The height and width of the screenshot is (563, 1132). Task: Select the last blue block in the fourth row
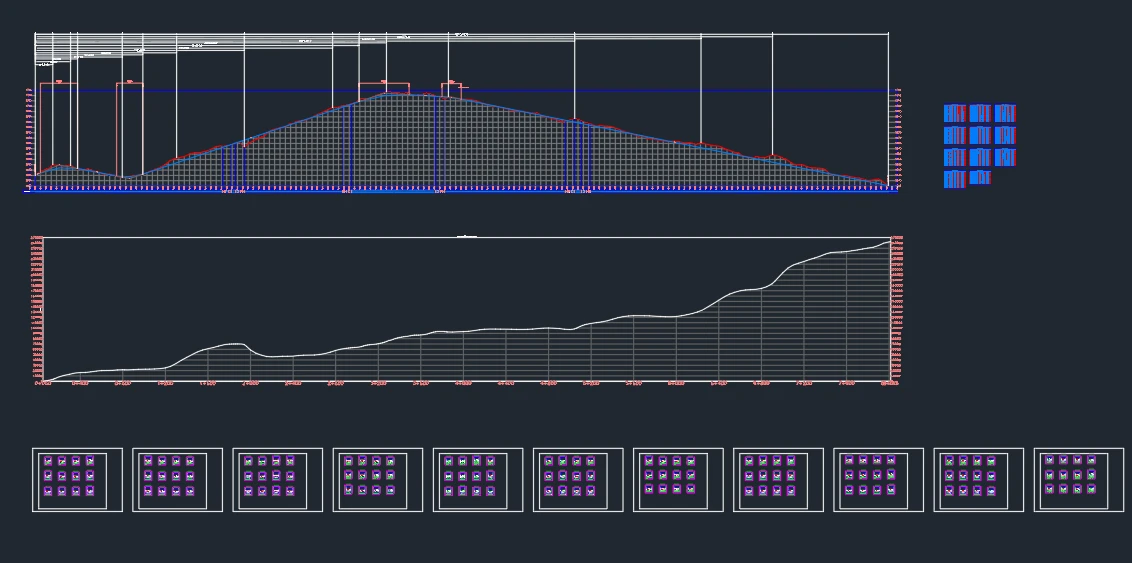click(980, 178)
